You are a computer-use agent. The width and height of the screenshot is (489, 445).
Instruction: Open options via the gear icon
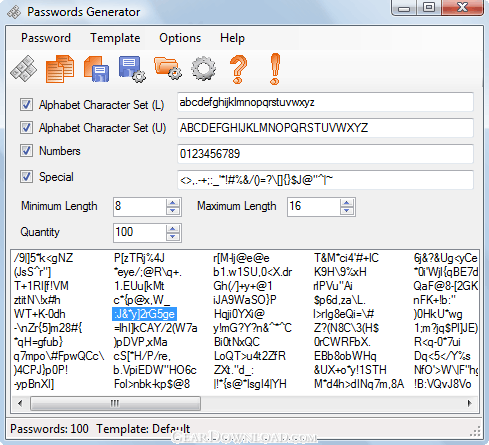point(203,68)
